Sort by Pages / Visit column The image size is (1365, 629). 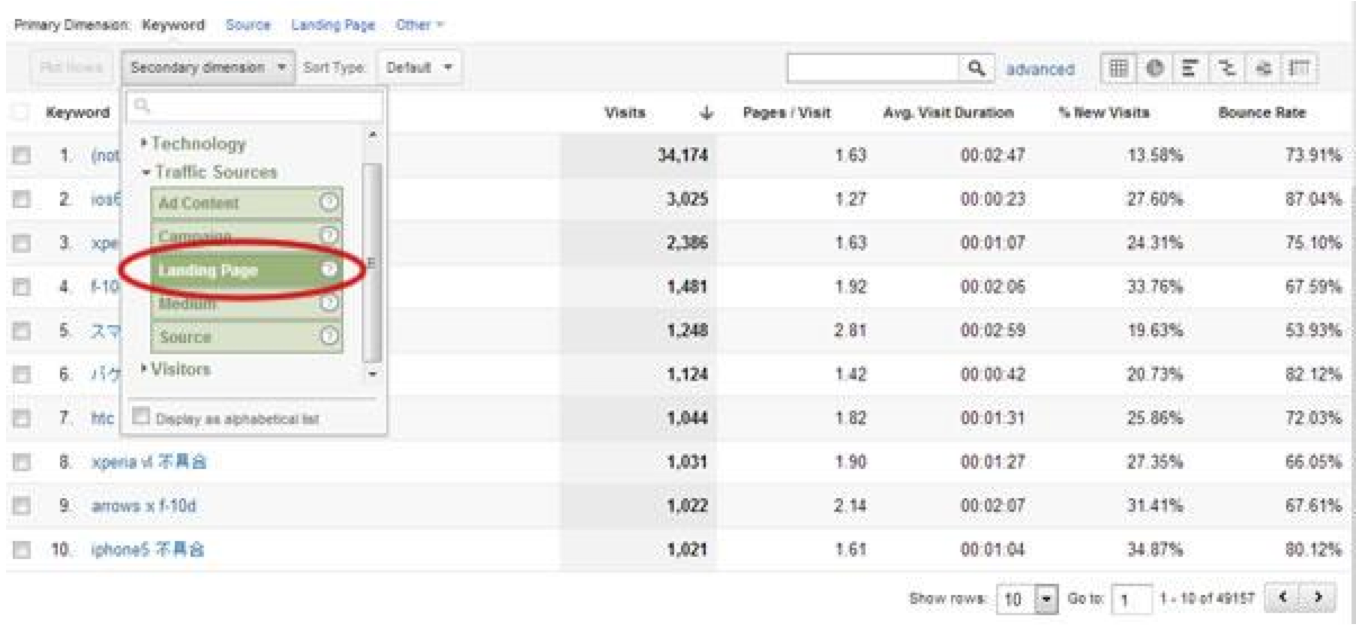tap(786, 114)
